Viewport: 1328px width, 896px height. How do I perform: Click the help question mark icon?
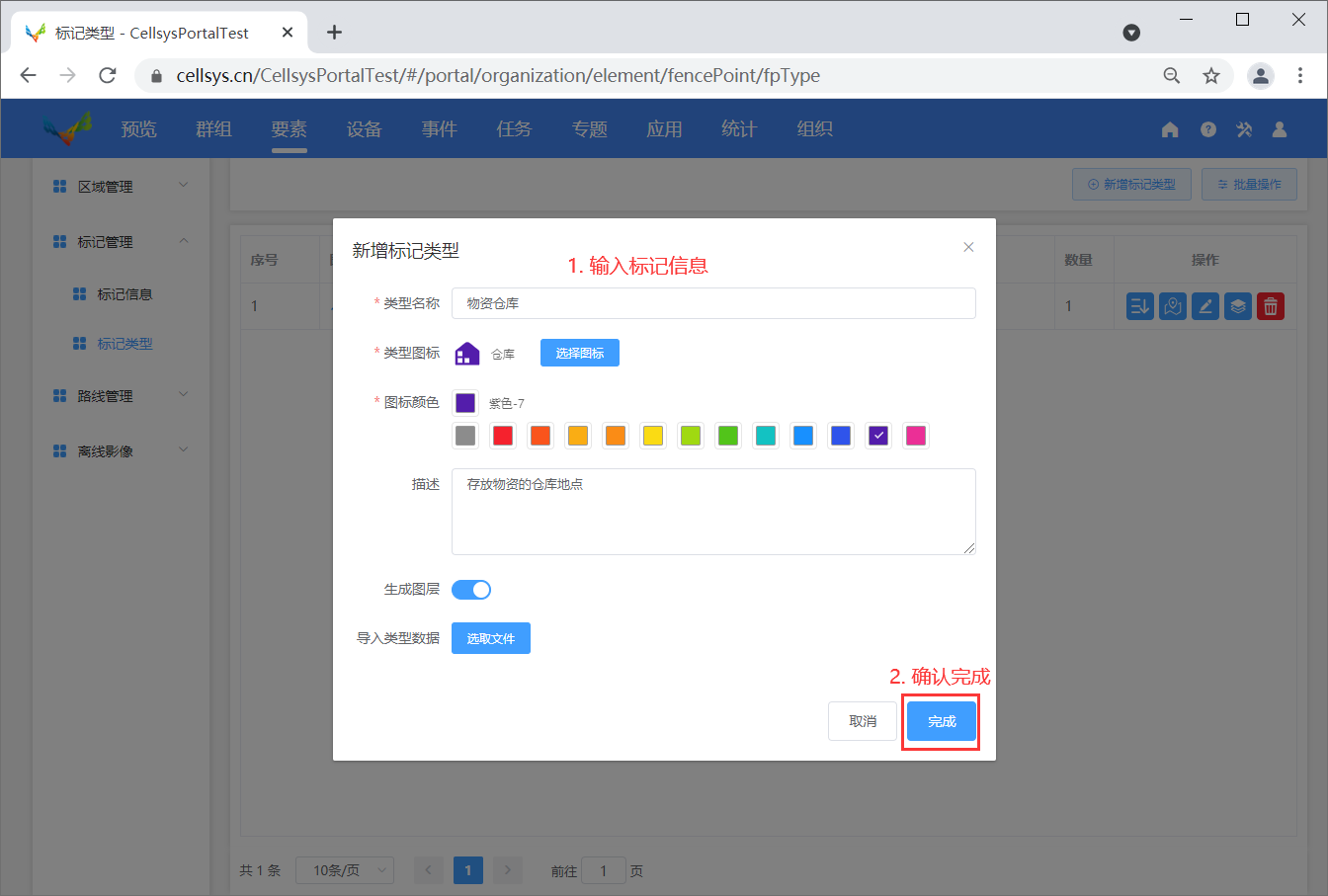click(1208, 129)
